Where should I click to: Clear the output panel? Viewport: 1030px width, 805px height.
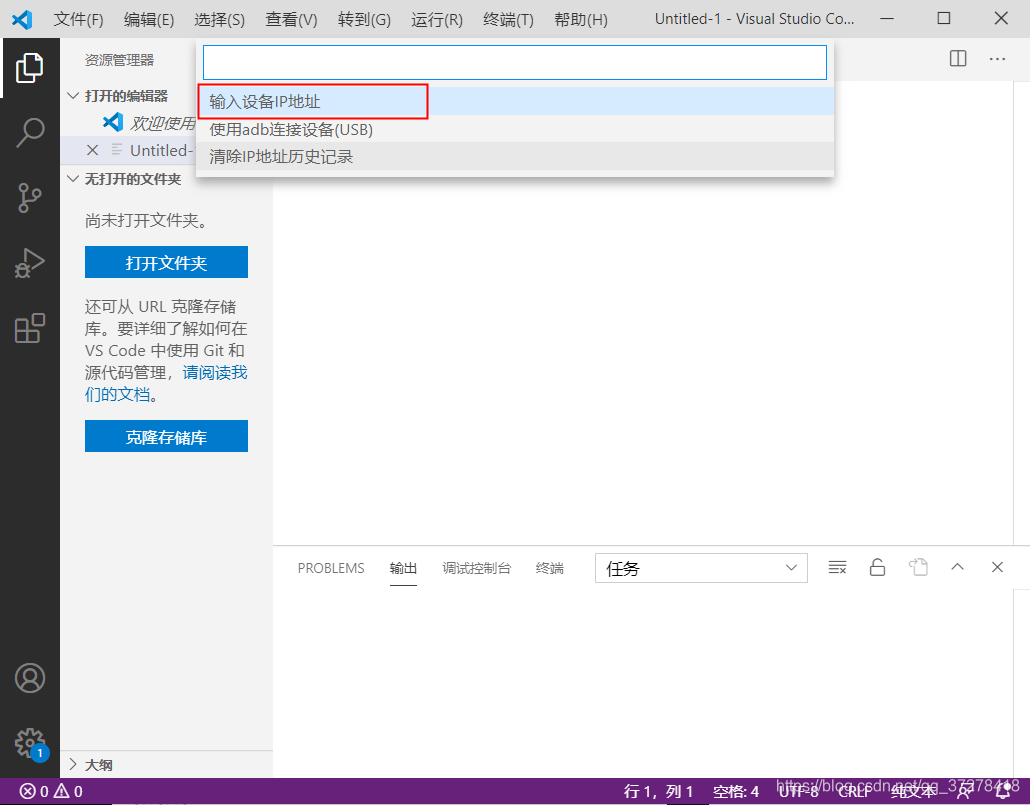[x=837, y=567]
